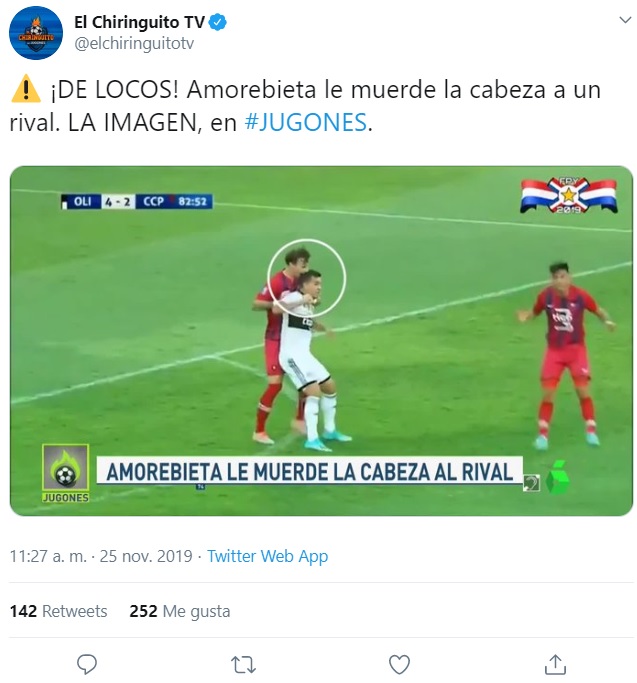This screenshot has height=683, width=637.
Task: View the 142 Retweets list
Action: [58, 611]
